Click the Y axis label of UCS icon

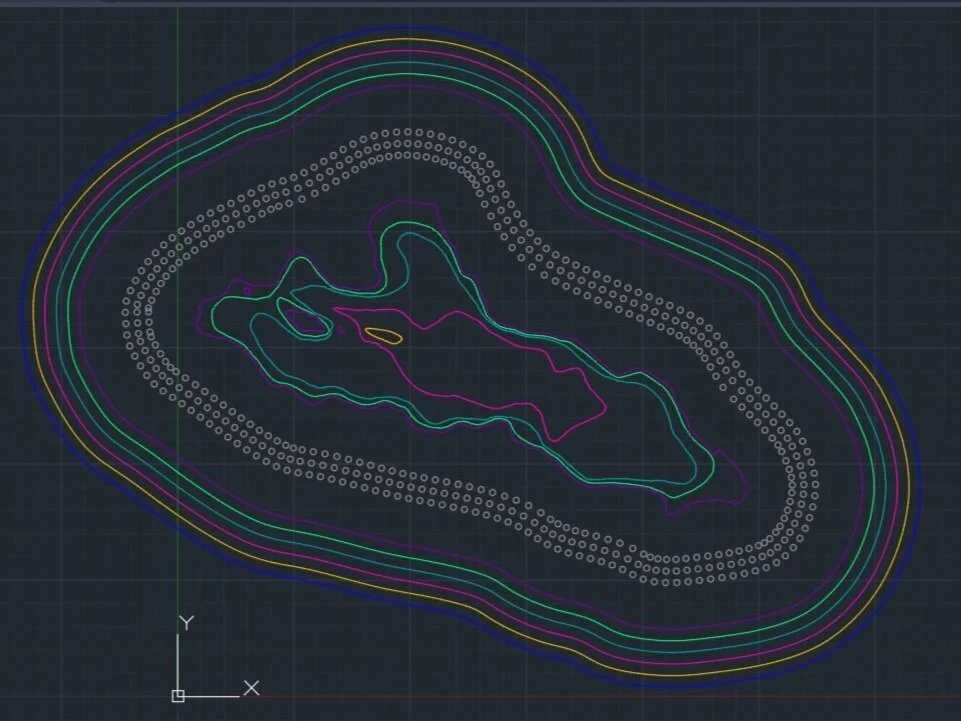[x=185, y=620]
